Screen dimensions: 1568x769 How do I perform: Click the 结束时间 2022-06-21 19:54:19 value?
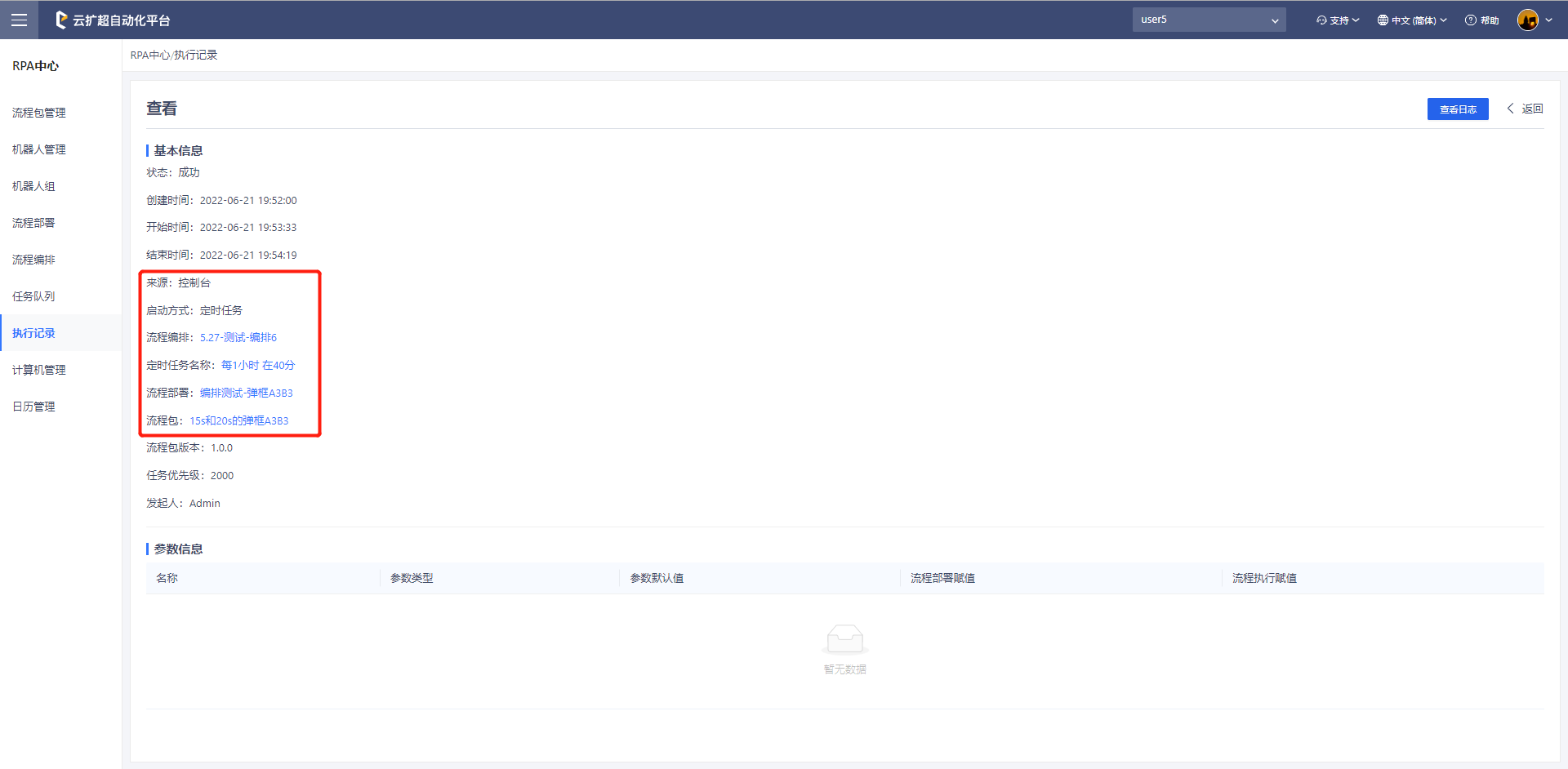pyautogui.click(x=248, y=255)
